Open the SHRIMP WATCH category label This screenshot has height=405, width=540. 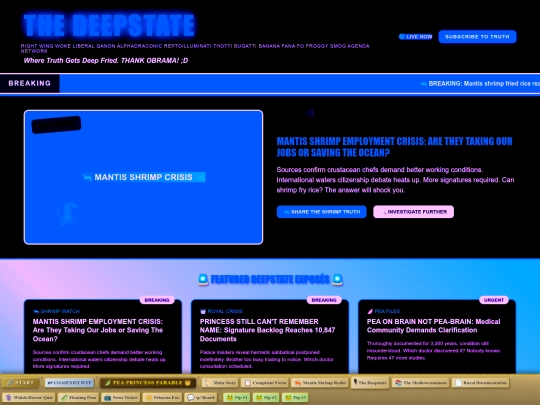56,311
